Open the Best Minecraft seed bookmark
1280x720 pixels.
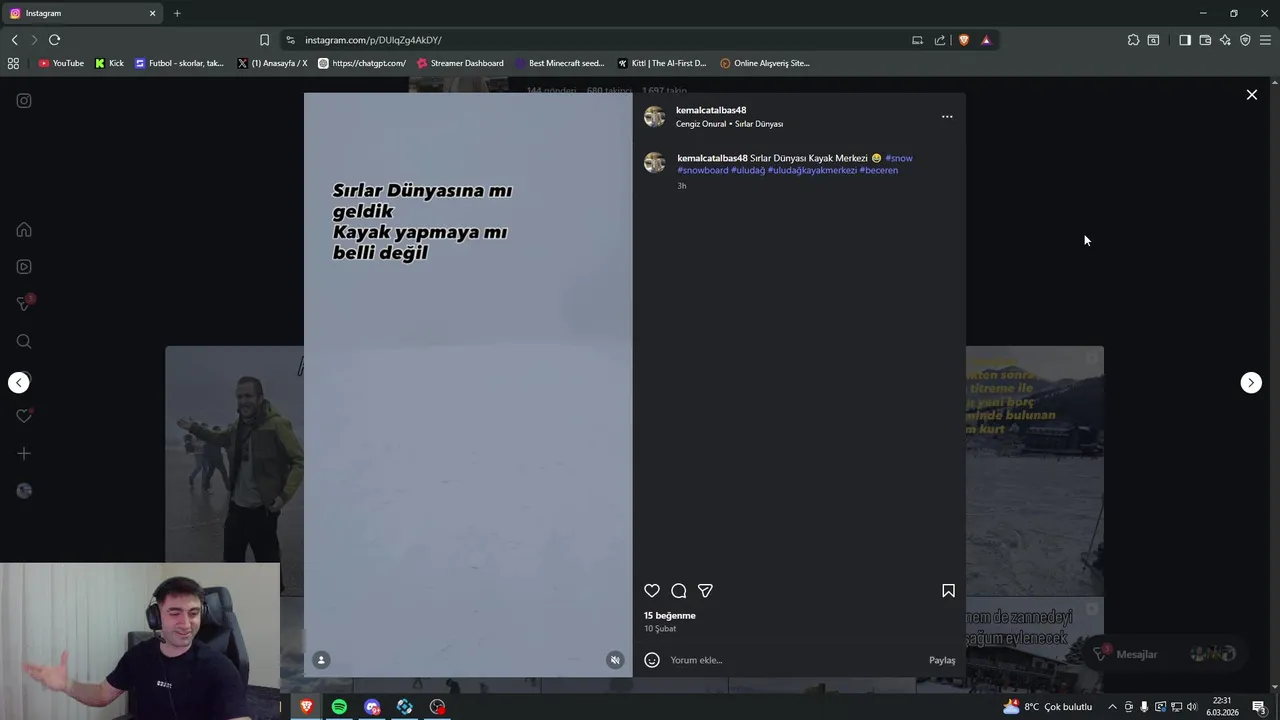560,63
